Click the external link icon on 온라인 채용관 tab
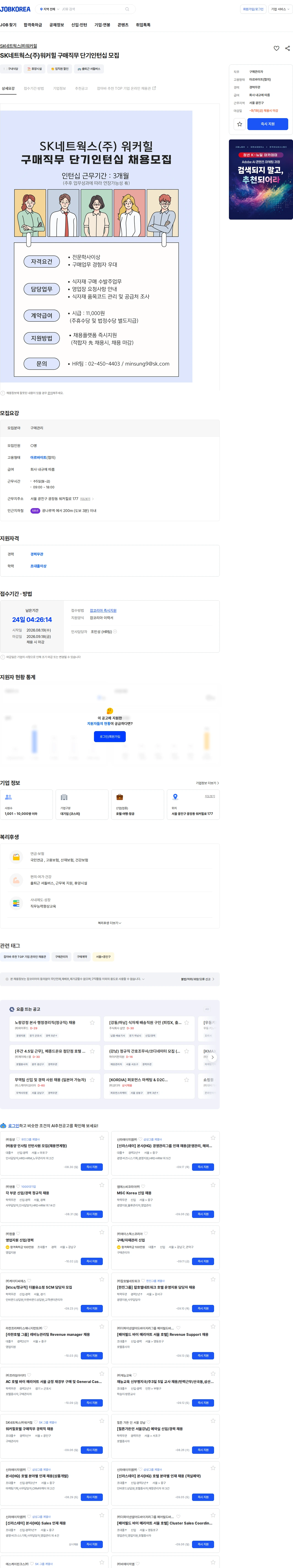293x1568 pixels. click(x=154, y=88)
